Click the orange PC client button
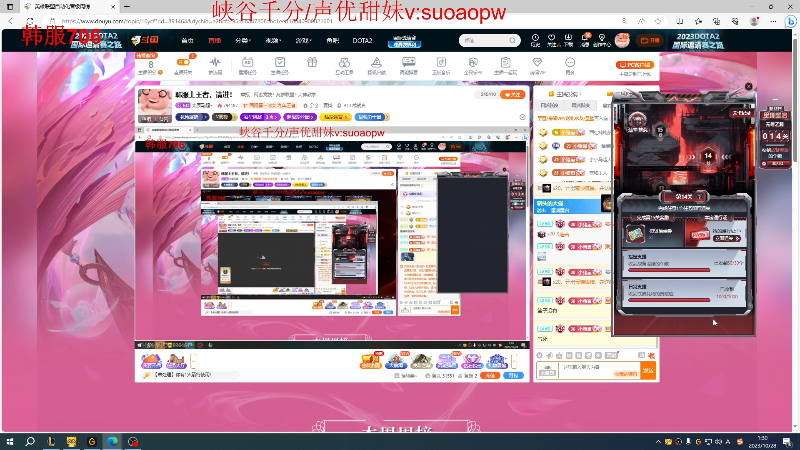 [x=635, y=65]
